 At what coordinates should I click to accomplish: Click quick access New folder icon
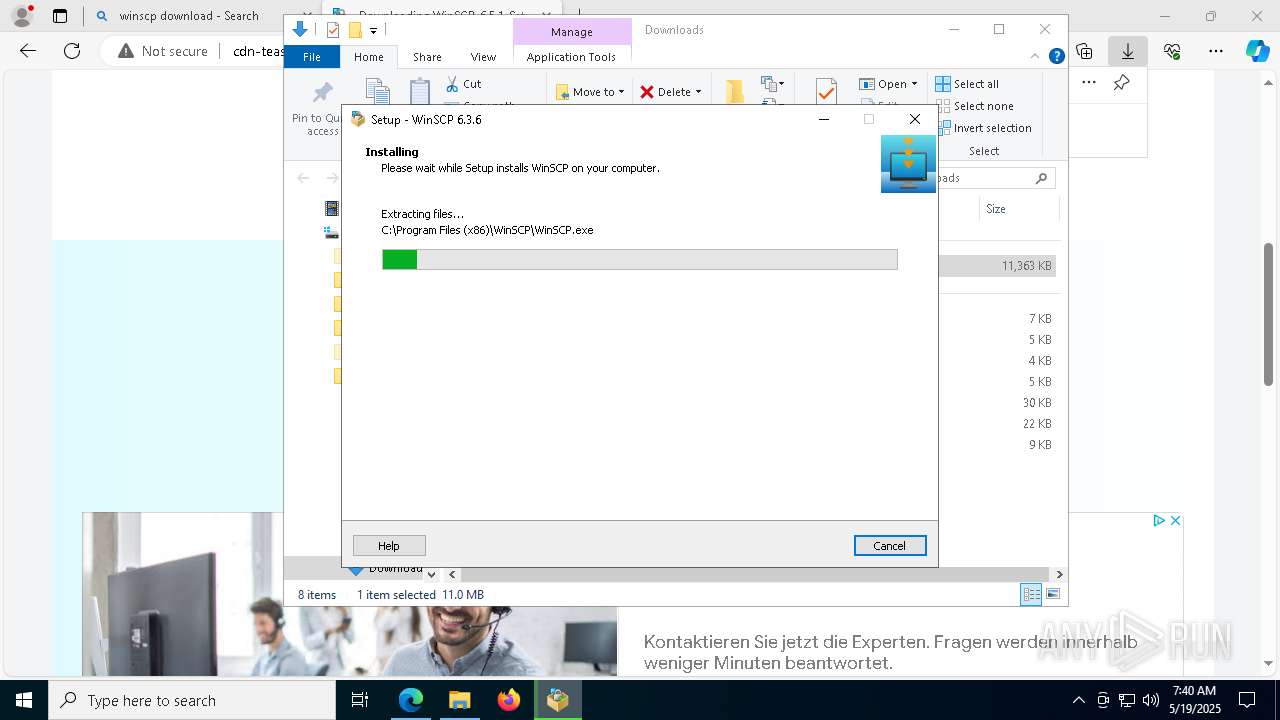[x=355, y=30]
